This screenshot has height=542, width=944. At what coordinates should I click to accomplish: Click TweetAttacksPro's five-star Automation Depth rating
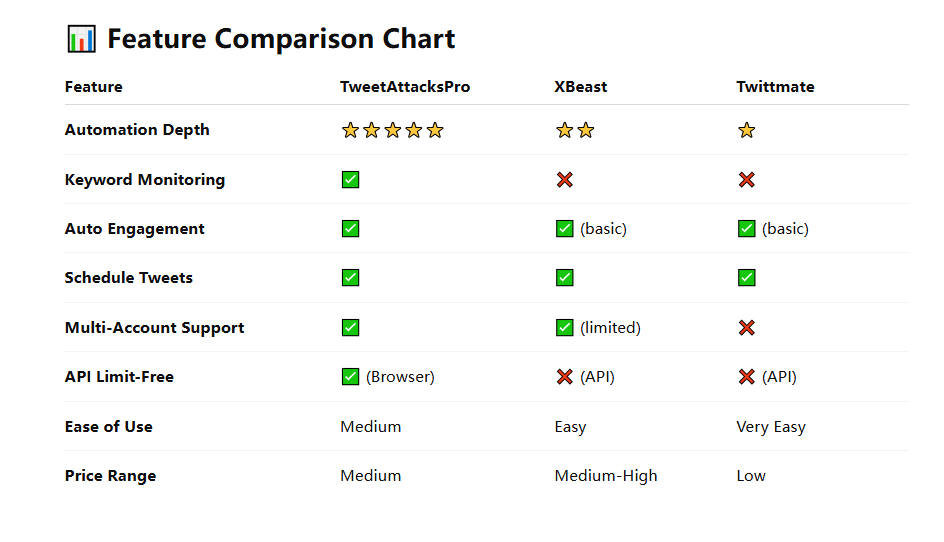(x=393, y=130)
